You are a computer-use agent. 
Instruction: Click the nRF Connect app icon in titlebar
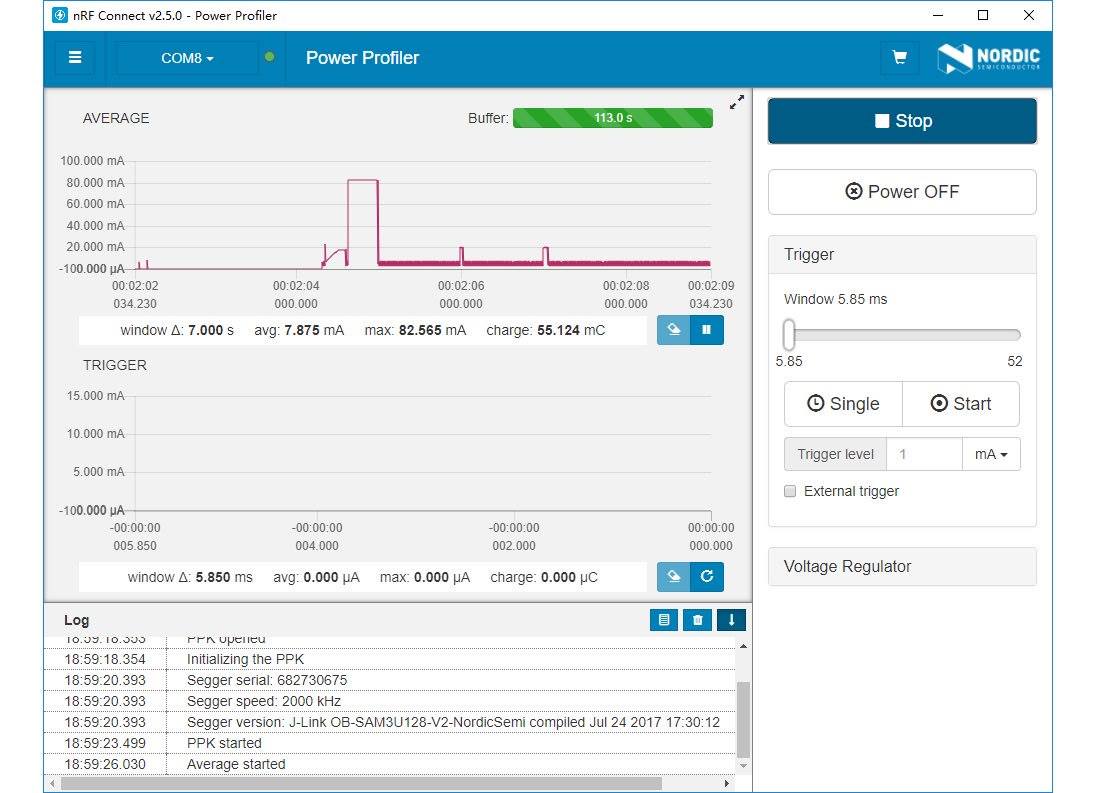point(60,15)
